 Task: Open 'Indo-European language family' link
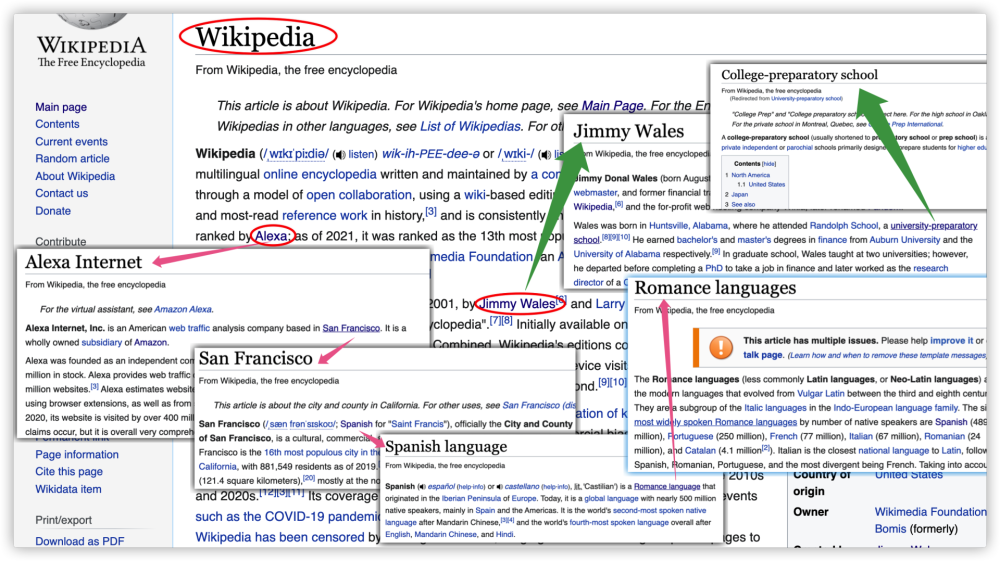coord(896,408)
